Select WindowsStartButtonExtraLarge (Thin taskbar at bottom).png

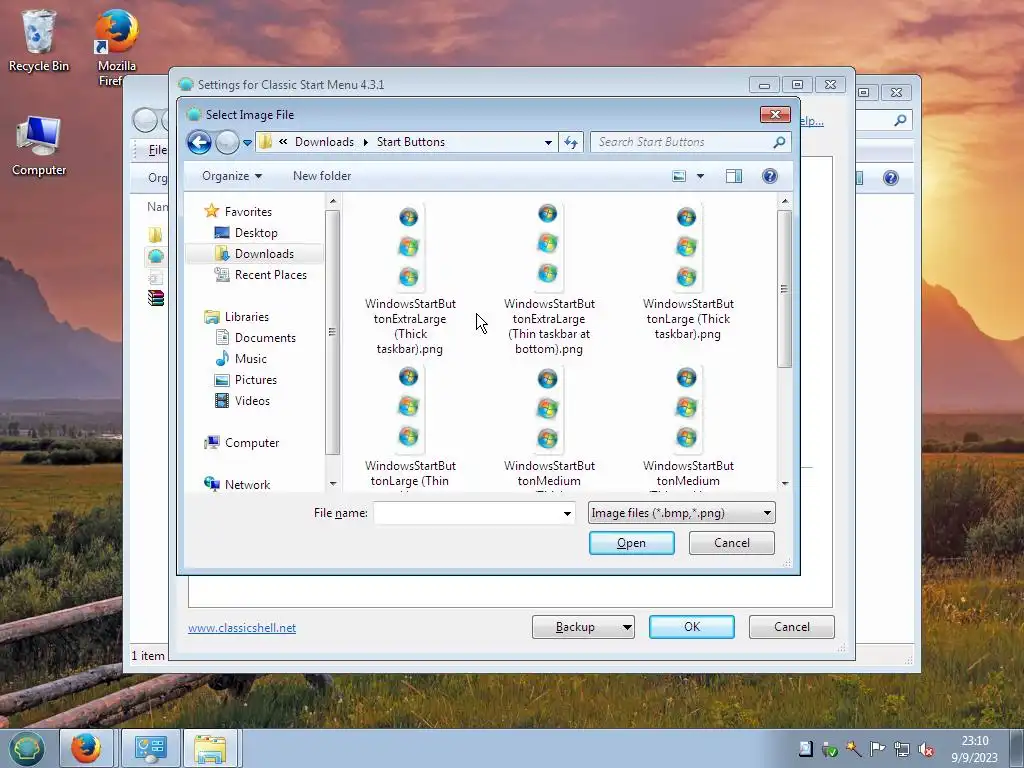click(549, 280)
